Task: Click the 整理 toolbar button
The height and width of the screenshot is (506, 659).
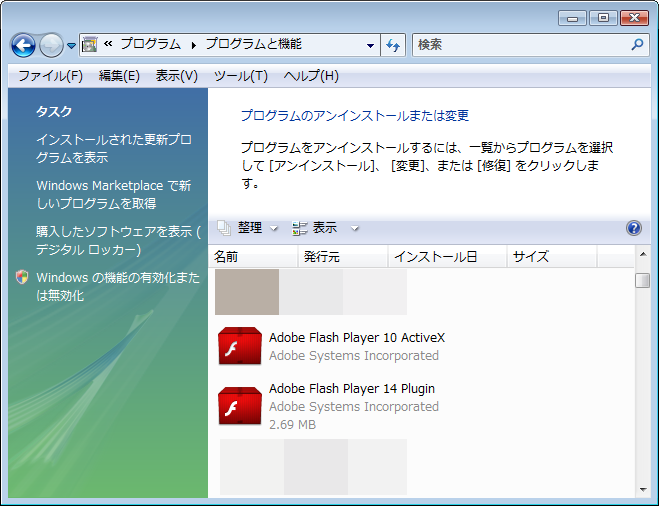Action: click(x=241, y=228)
